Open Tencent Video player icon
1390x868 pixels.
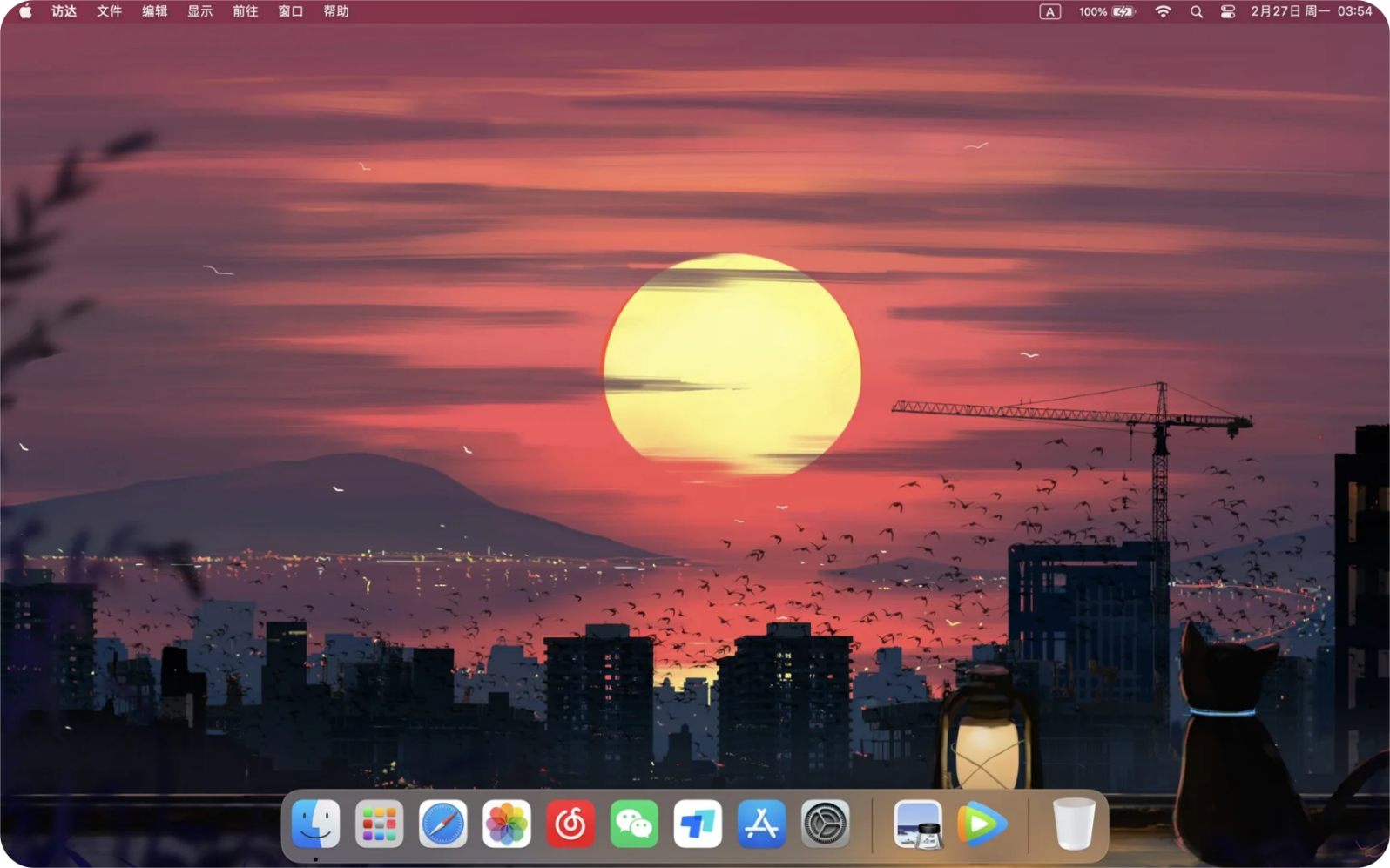pyautogui.click(x=982, y=824)
